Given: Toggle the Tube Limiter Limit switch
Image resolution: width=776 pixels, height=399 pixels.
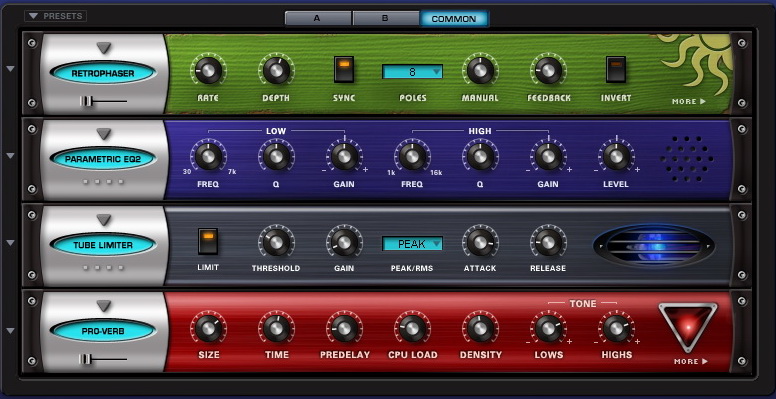Looking at the screenshot, I should [x=208, y=241].
